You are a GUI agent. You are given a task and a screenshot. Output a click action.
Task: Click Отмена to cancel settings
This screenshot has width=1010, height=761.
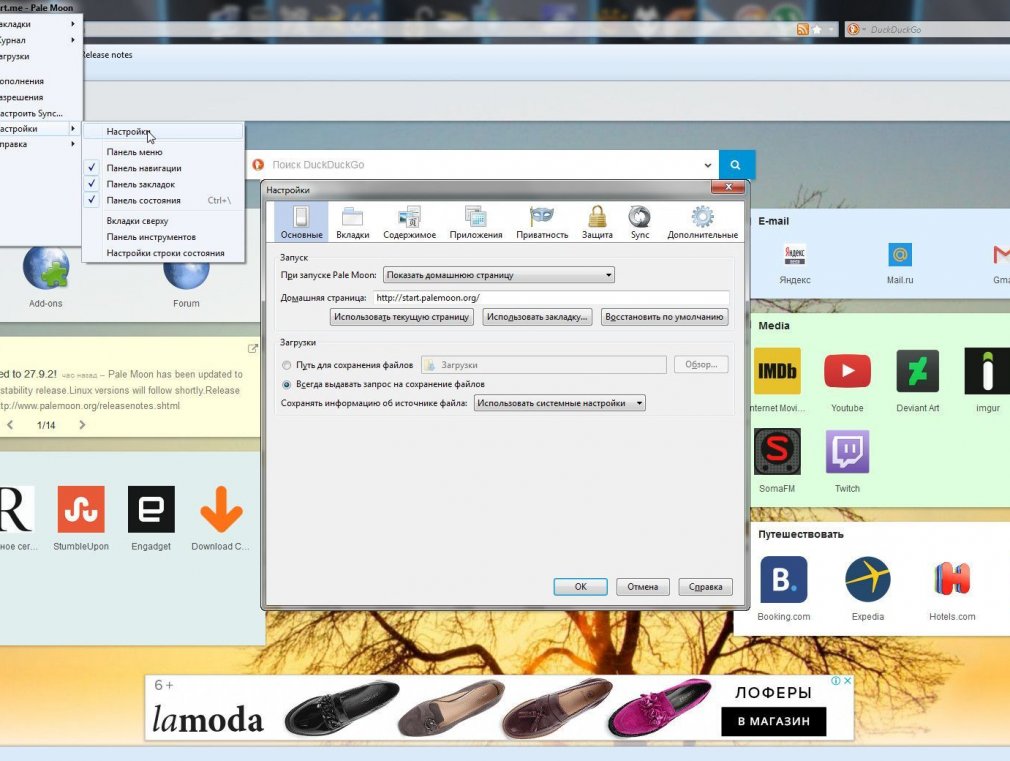tap(642, 587)
